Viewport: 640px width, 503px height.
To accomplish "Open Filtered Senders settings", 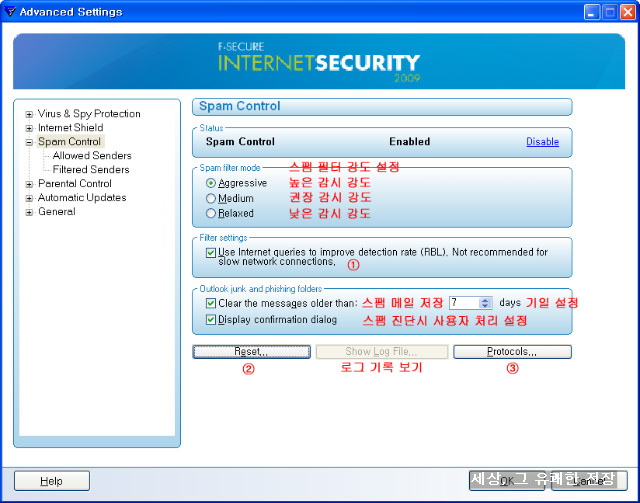I will 91,169.
